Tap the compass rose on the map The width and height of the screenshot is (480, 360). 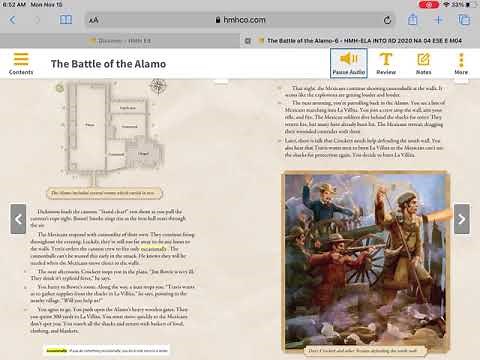(x=158, y=86)
